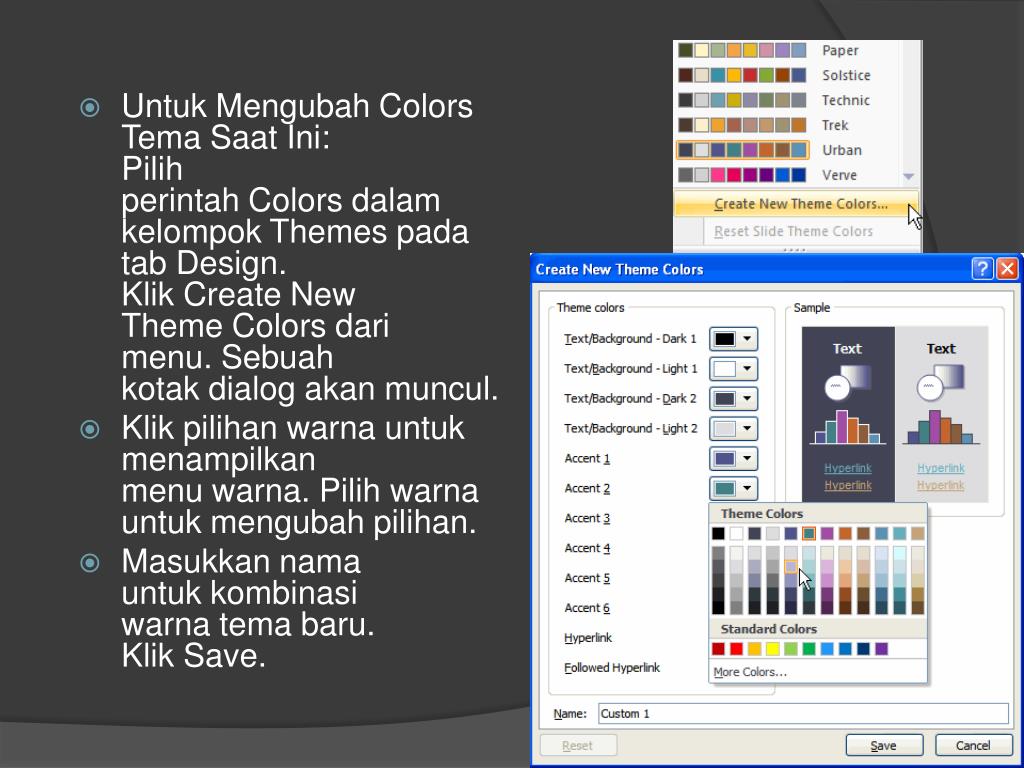Click the Theme Colors heading in color picker
Viewport: 1024px width, 768px height.
point(761,513)
